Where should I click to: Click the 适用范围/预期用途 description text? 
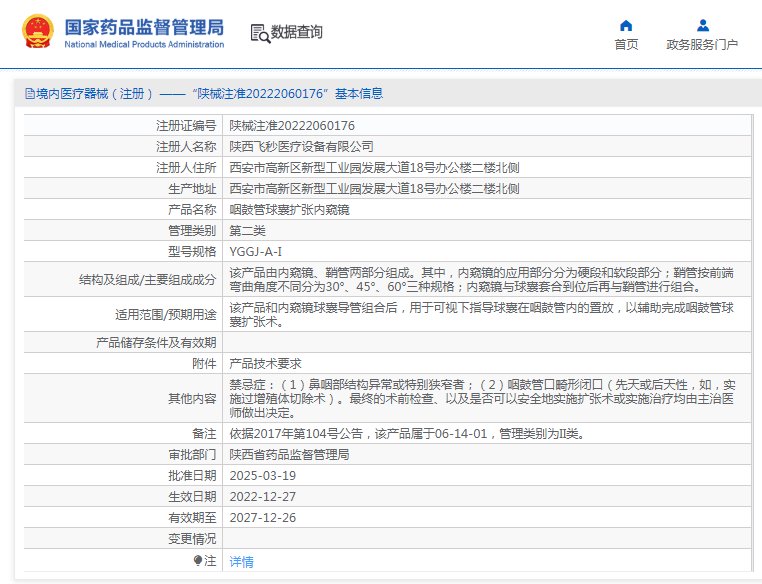coord(482,314)
